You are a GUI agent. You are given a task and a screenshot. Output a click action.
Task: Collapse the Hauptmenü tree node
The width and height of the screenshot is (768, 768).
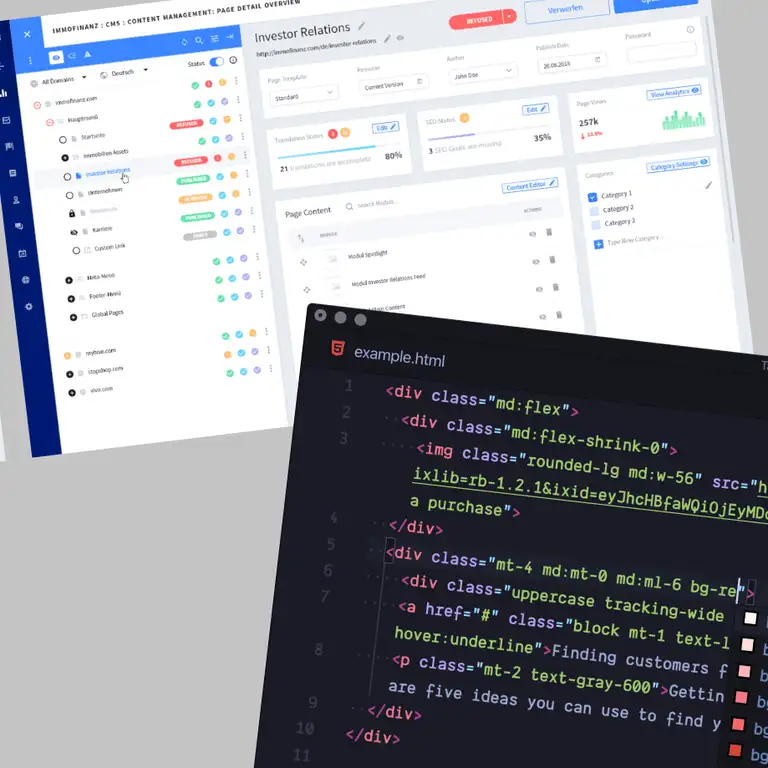[49, 122]
